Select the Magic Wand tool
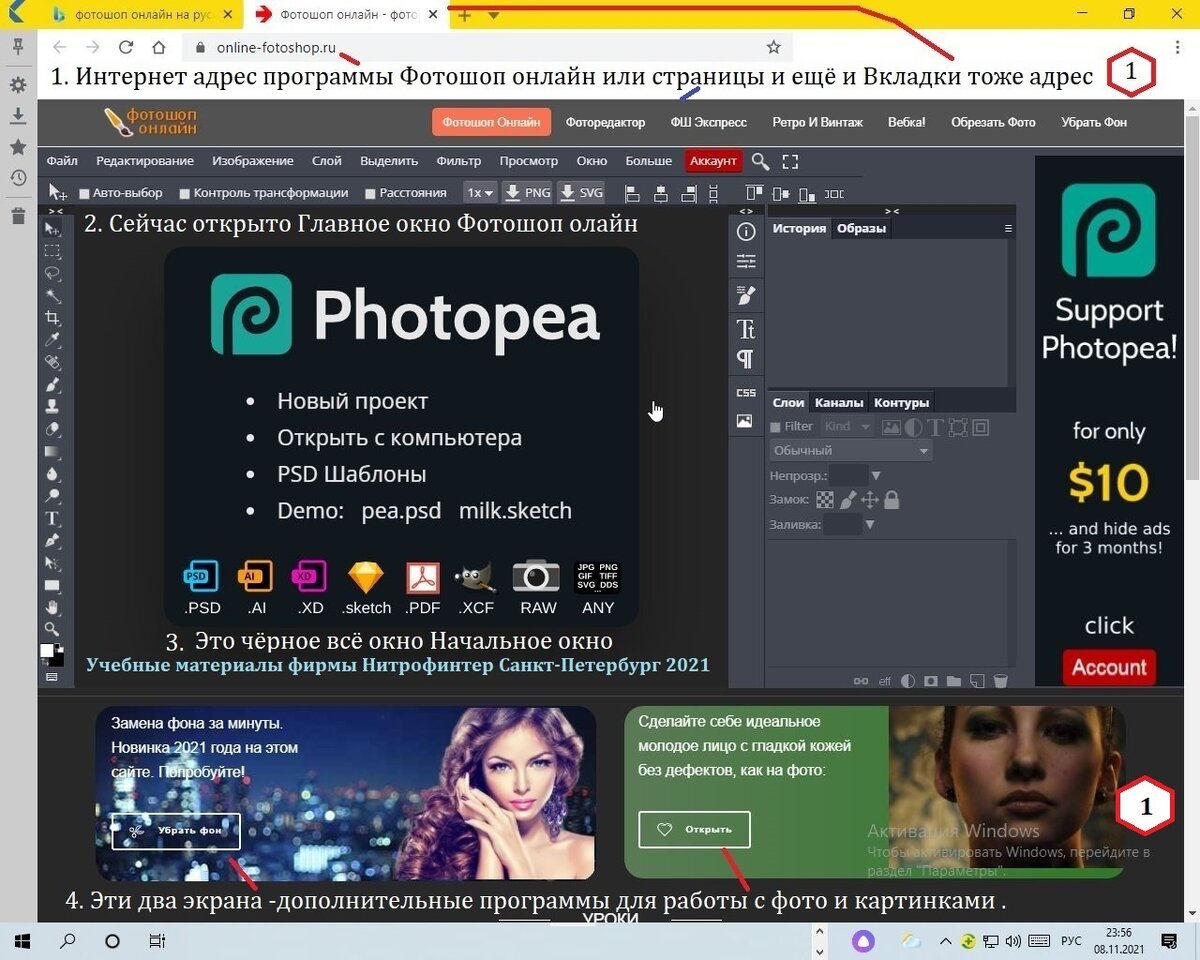Image resolution: width=1200 pixels, height=960 pixels. tap(53, 296)
